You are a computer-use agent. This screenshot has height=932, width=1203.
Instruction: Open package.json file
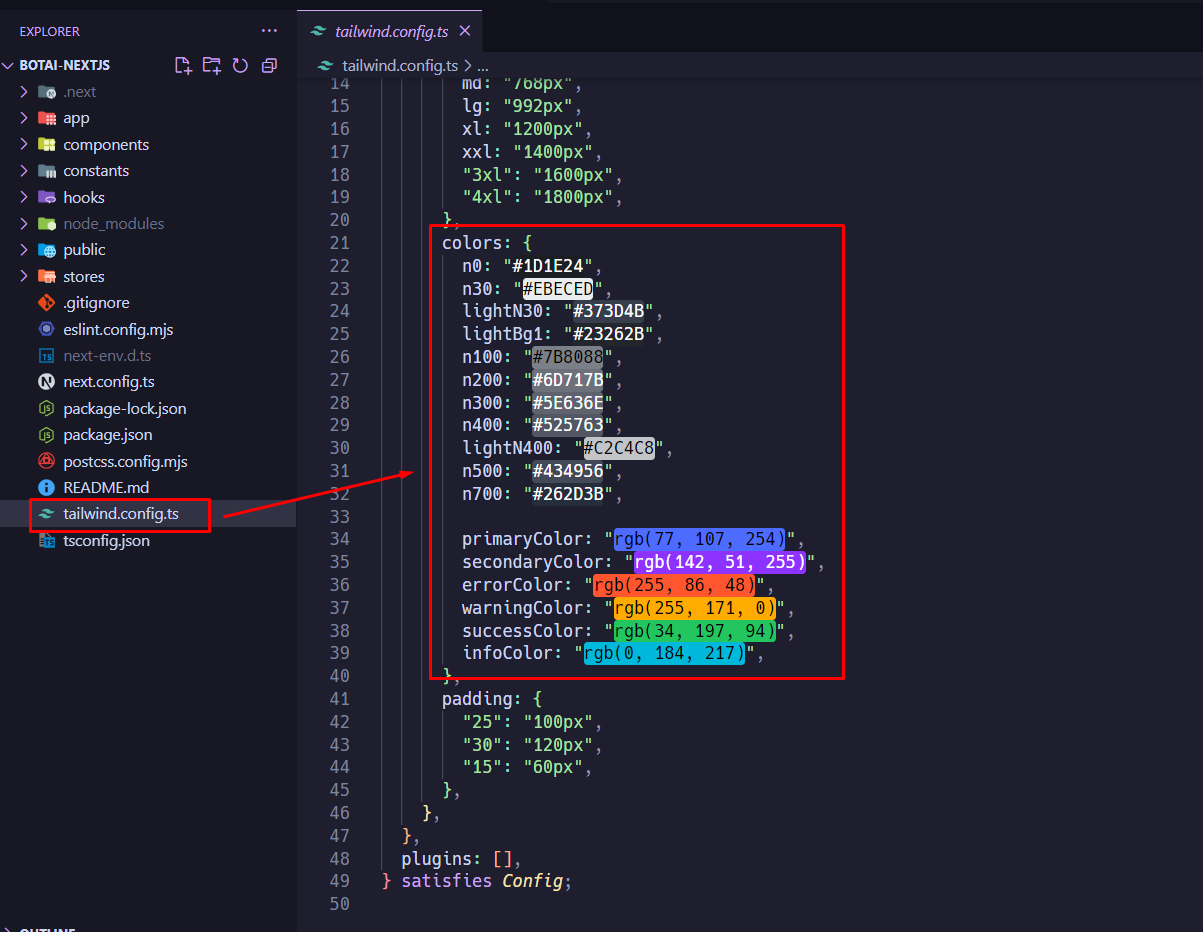(x=107, y=435)
